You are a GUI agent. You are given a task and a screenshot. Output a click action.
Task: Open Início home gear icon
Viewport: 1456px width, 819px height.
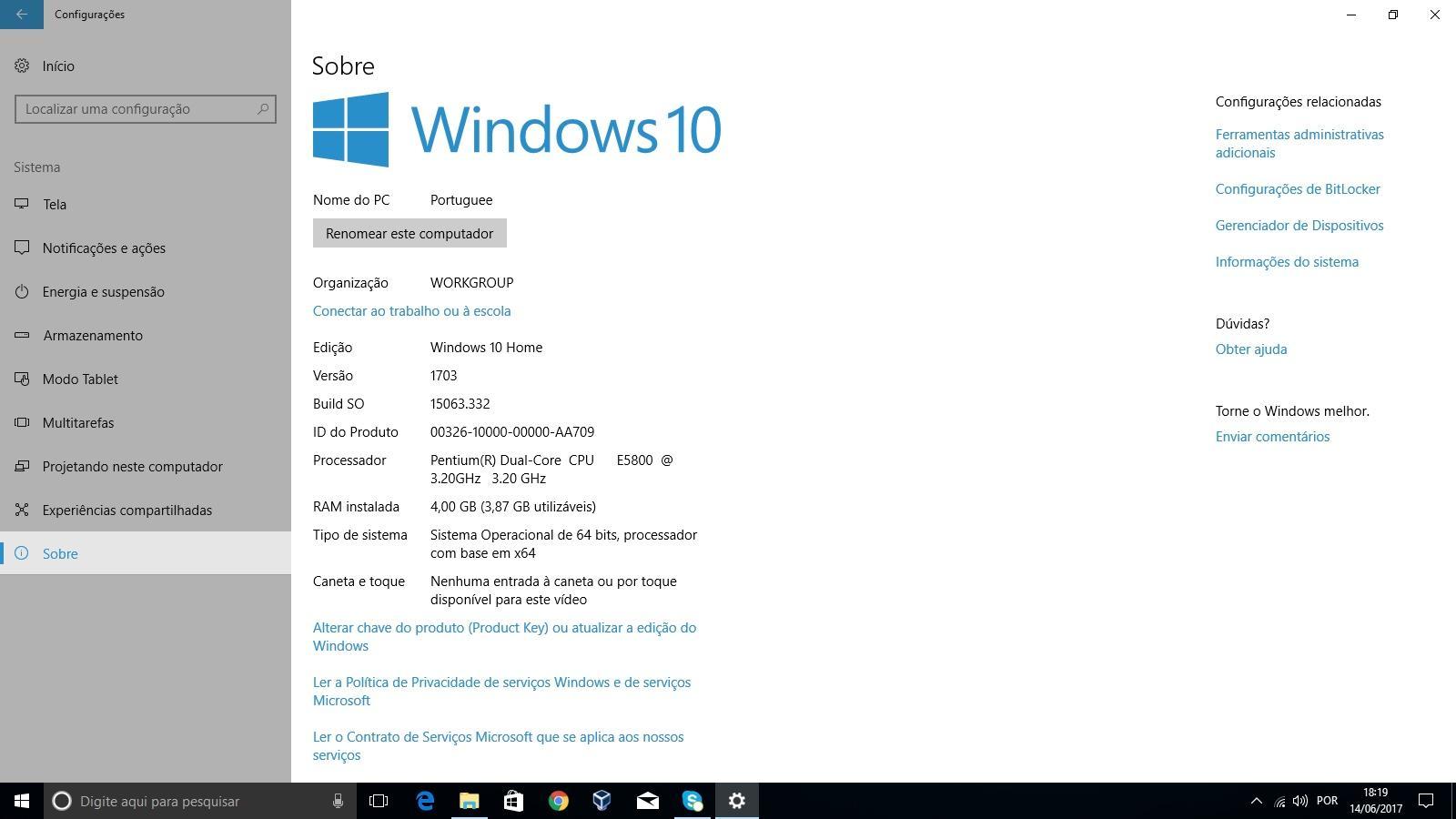22,66
